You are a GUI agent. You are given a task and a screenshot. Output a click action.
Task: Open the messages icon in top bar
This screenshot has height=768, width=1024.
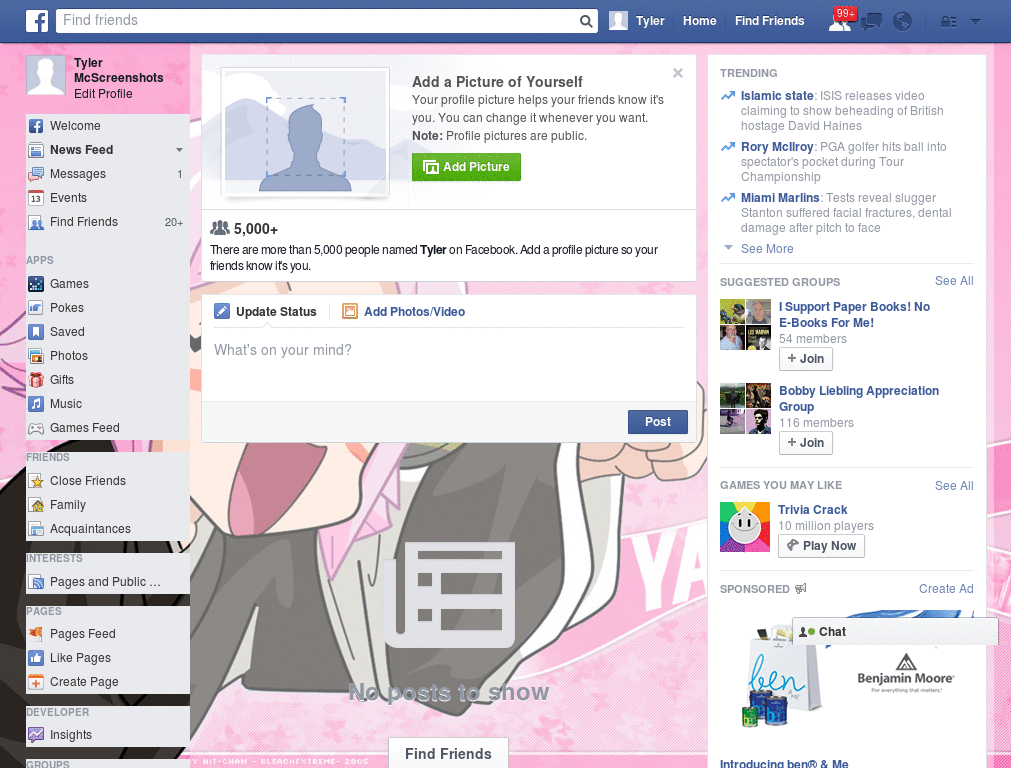(x=871, y=22)
